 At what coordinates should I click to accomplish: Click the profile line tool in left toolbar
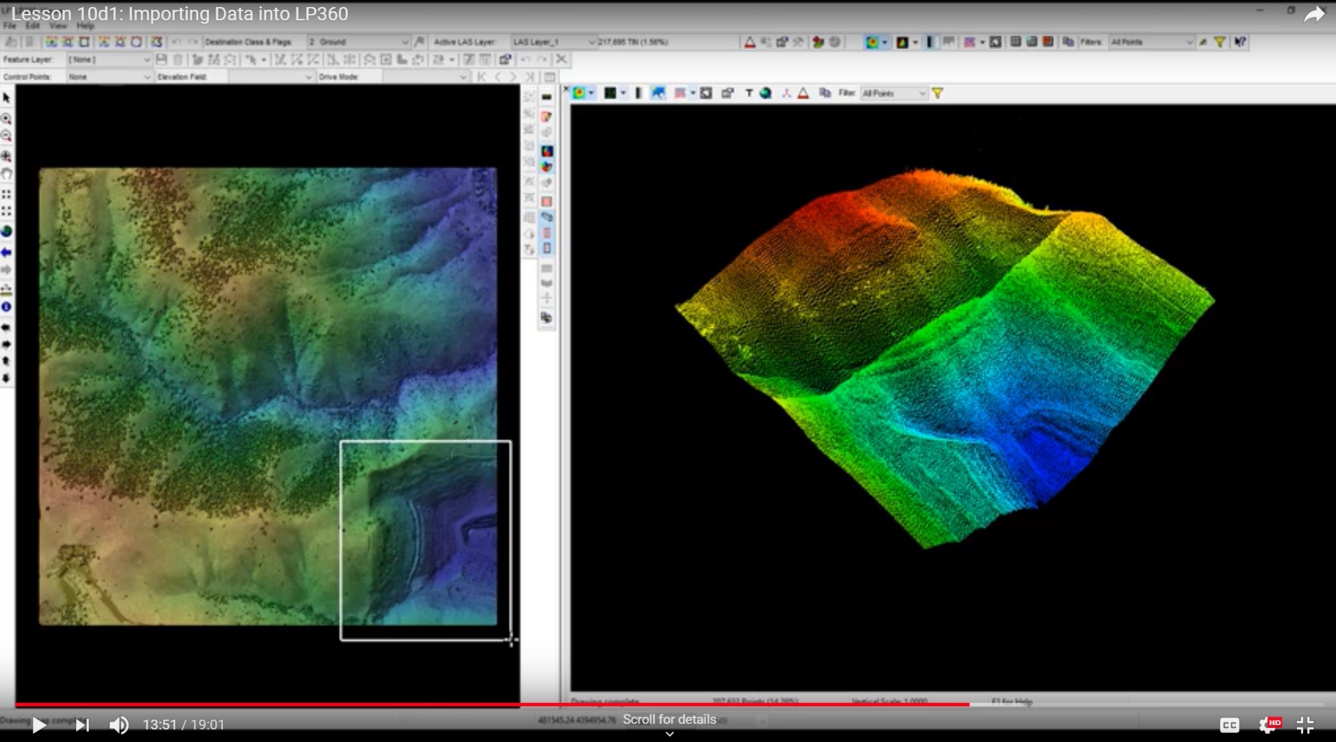pos(6,289)
